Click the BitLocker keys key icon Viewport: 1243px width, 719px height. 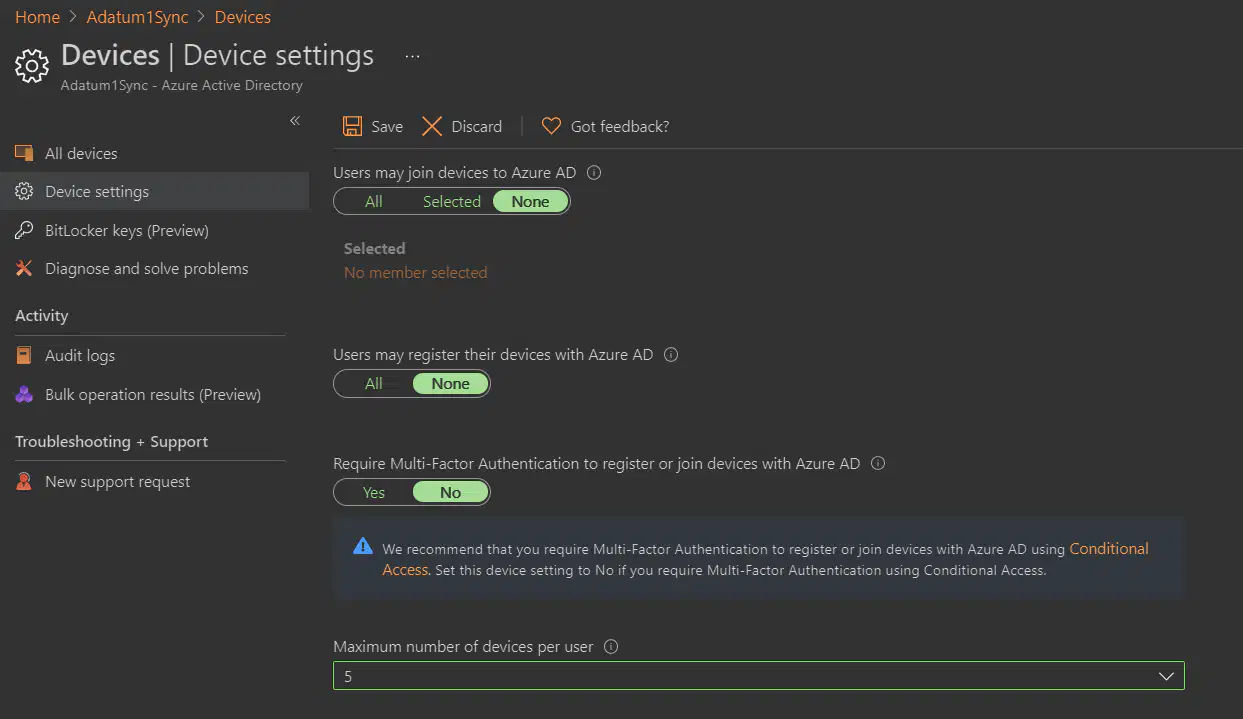coord(24,230)
